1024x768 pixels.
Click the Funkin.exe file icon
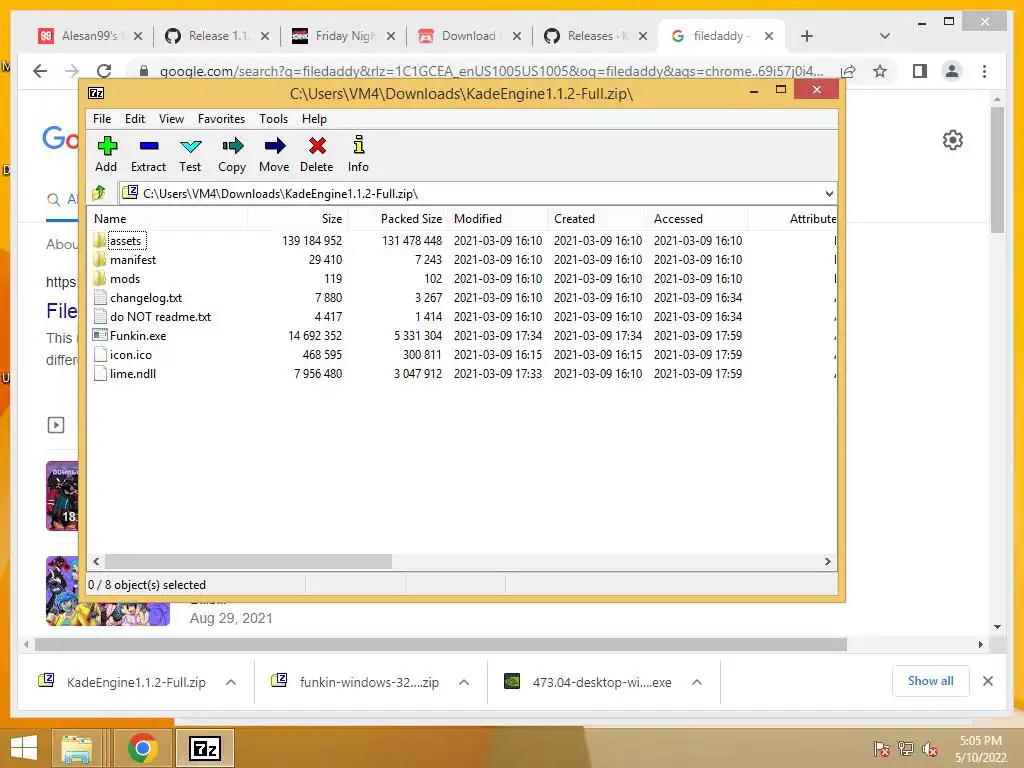(100, 335)
